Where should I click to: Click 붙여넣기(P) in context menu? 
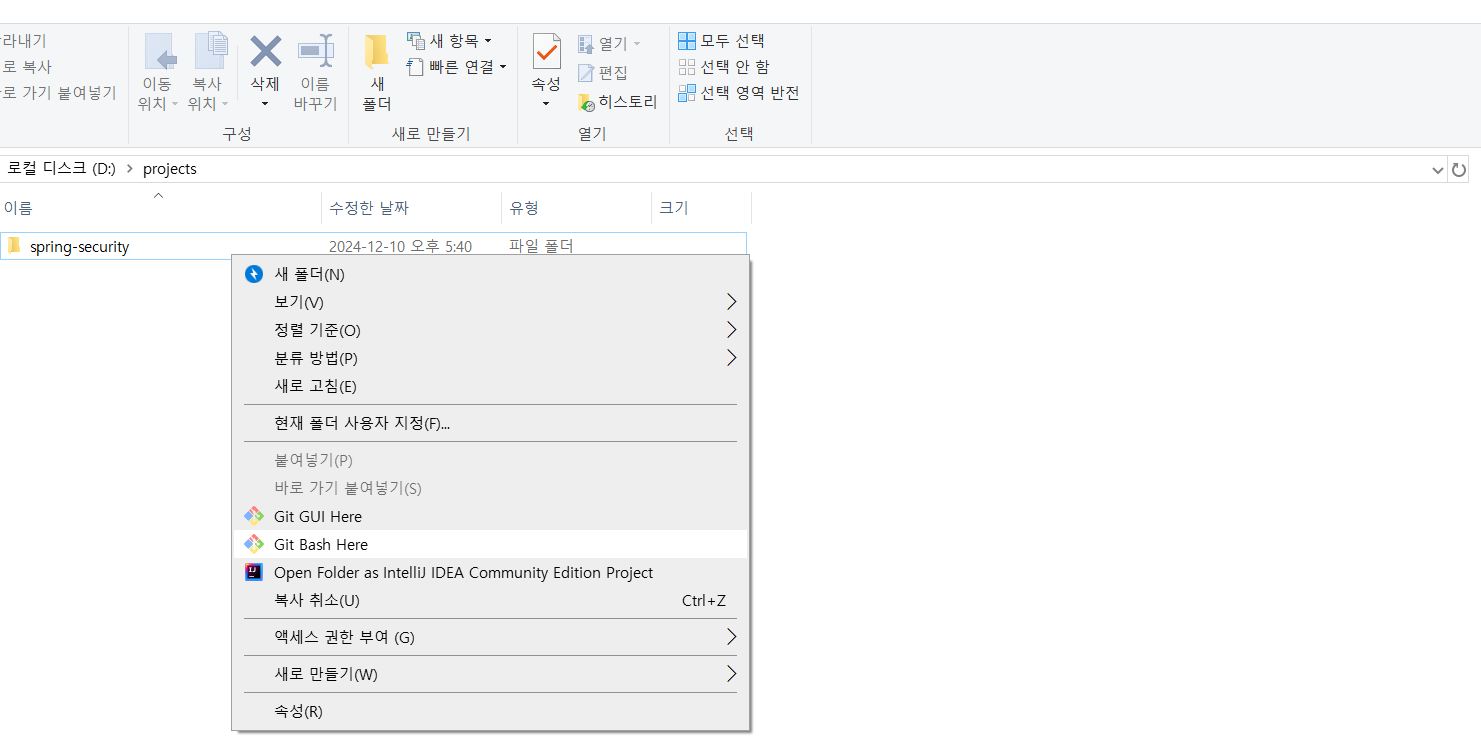pyautogui.click(x=490, y=460)
